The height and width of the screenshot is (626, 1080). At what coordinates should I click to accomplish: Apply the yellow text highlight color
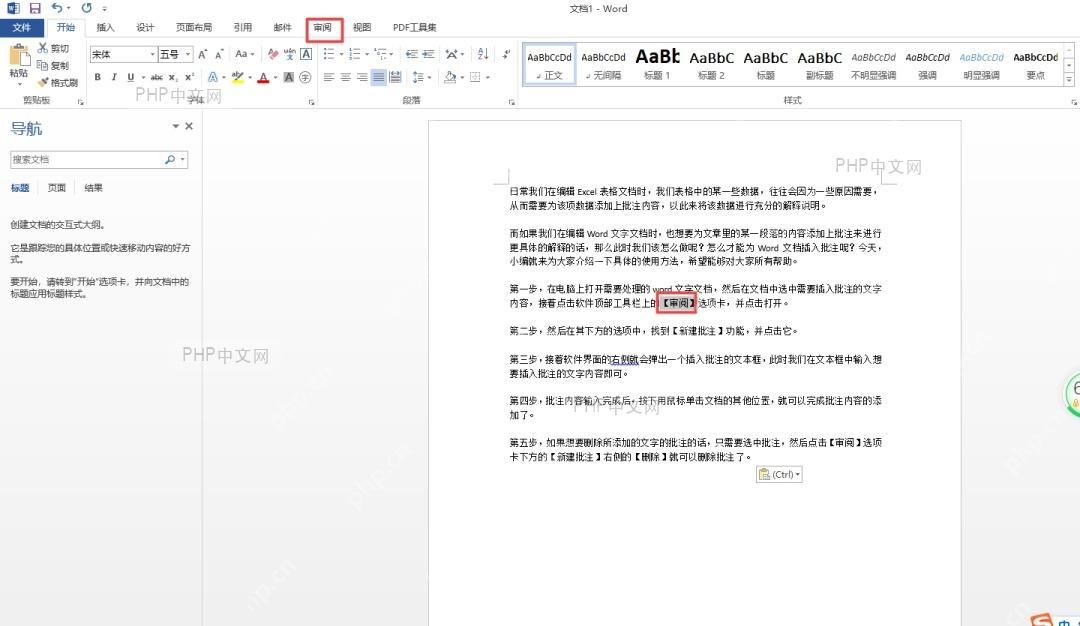coord(237,77)
